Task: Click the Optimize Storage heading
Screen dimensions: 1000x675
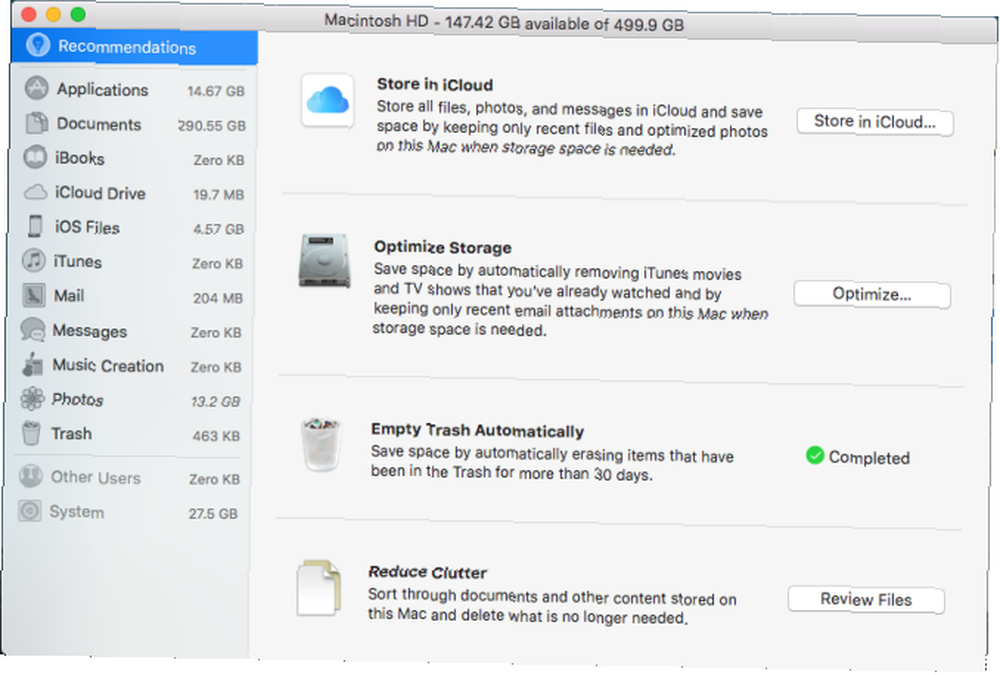Action: tap(443, 247)
